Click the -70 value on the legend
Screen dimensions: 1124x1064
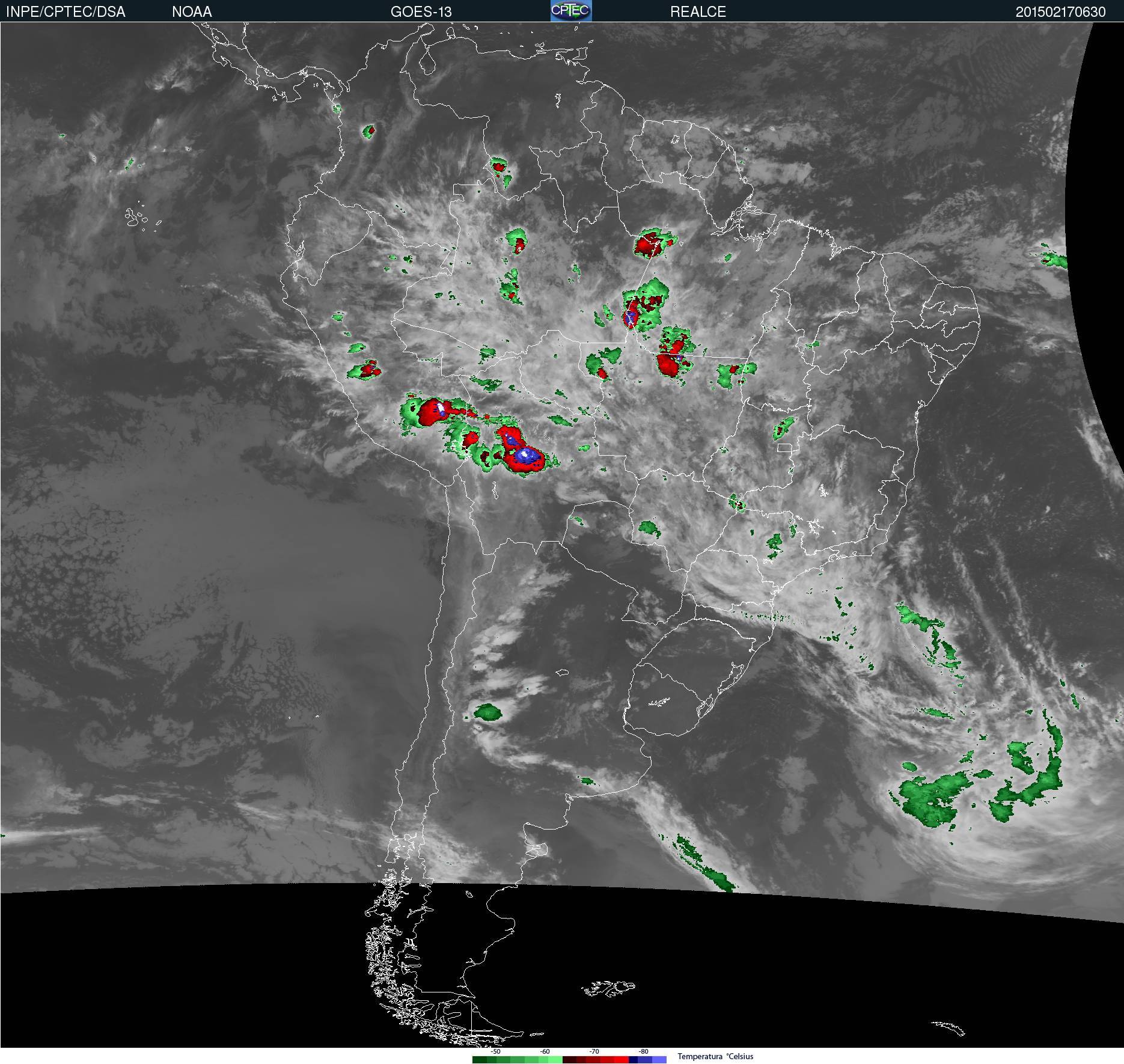[594, 1052]
